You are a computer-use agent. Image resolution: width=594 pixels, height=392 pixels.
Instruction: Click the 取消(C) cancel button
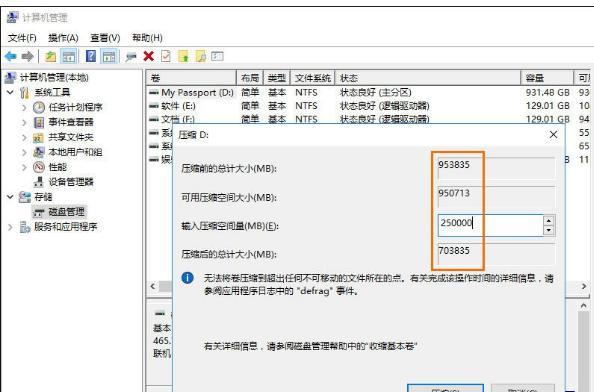(x=522, y=388)
